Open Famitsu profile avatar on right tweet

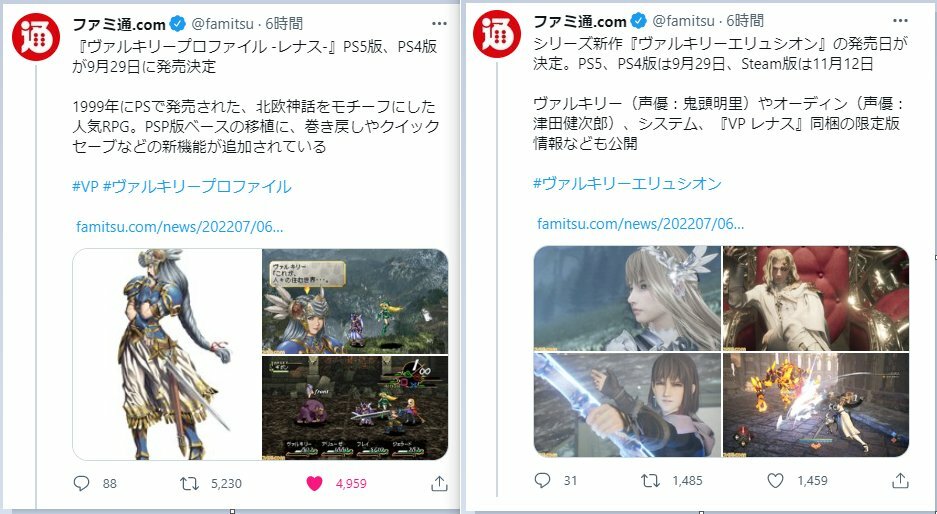tap(497, 33)
